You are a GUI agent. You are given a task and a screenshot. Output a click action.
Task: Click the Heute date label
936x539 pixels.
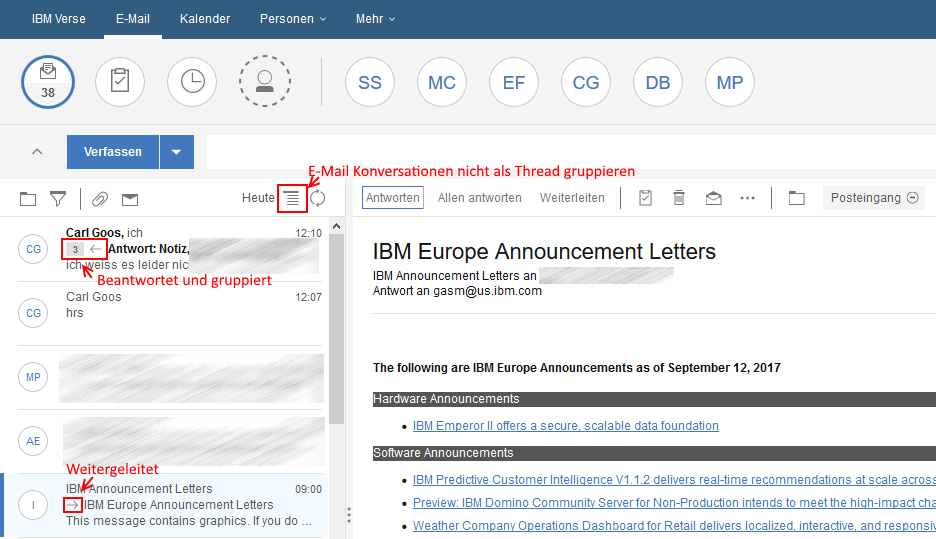pos(258,198)
